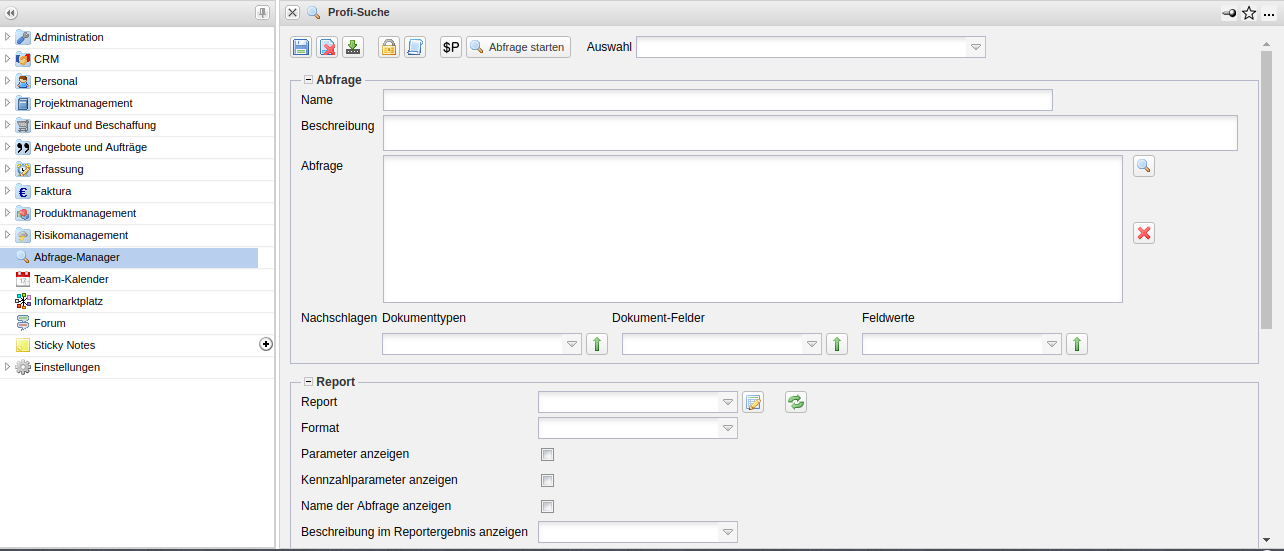The image size is (1284, 551).
Task: Click the green download arrow toolbar icon
Action: click(353, 47)
